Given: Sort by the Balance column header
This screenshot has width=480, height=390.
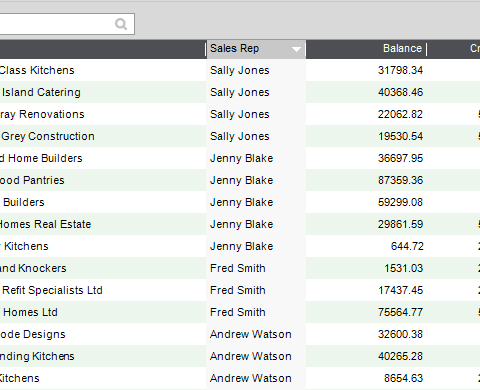Looking at the screenshot, I should point(402,48).
